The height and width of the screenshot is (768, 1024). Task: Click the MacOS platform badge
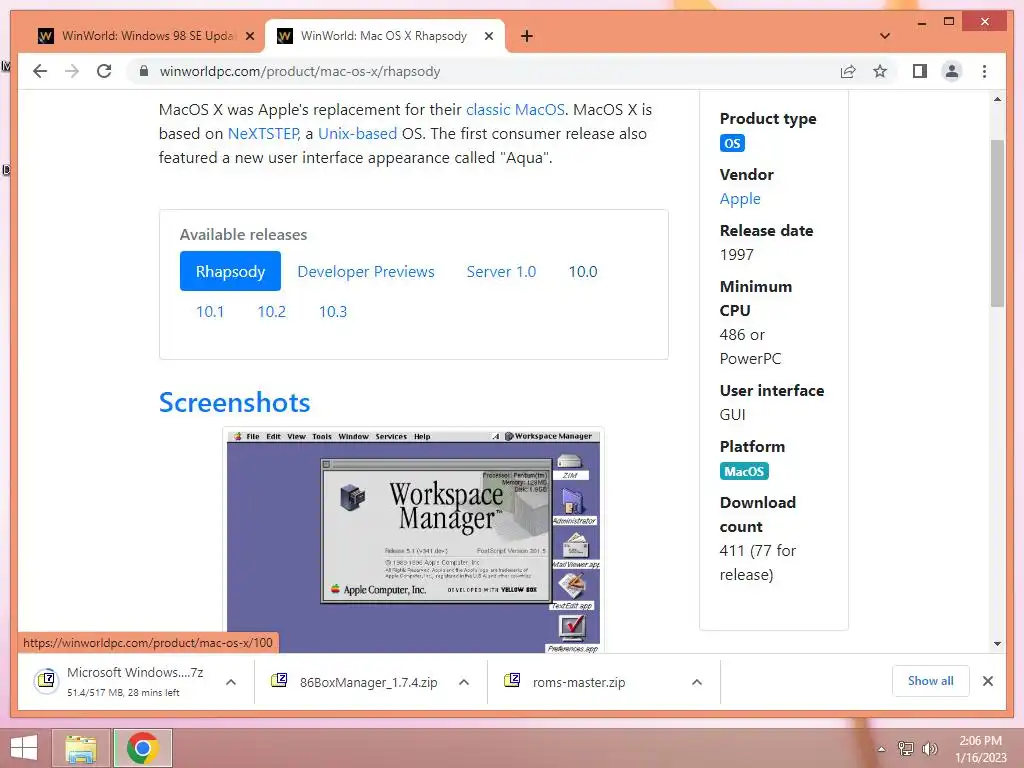[x=744, y=472]
